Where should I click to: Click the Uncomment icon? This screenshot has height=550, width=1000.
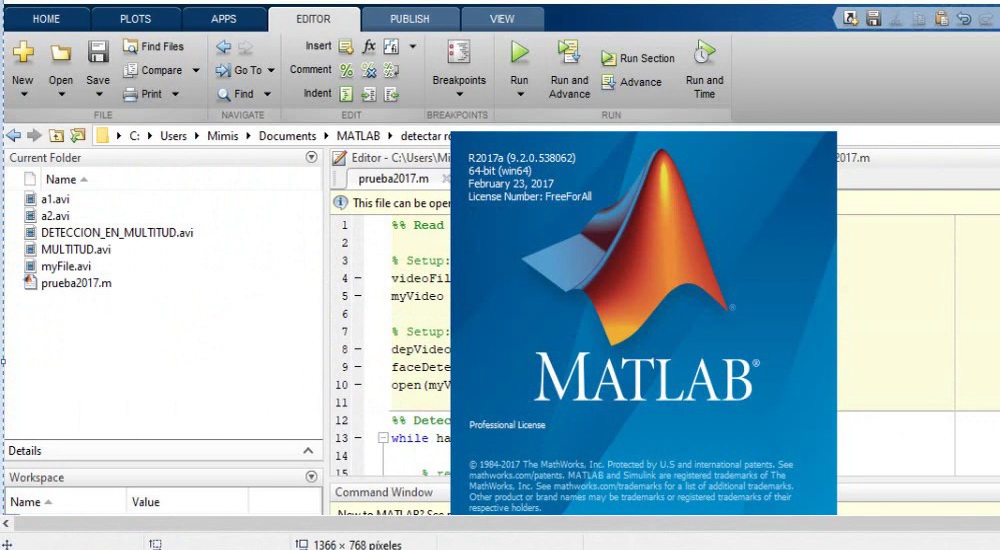pos(369,70)
